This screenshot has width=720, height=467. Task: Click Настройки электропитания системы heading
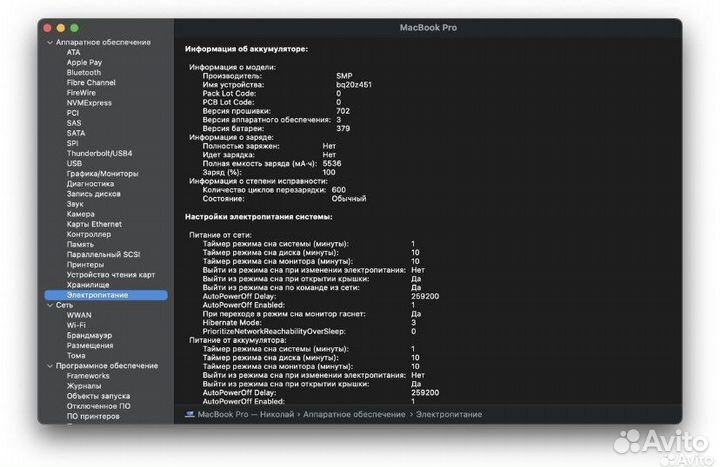(x=259, y=217)
